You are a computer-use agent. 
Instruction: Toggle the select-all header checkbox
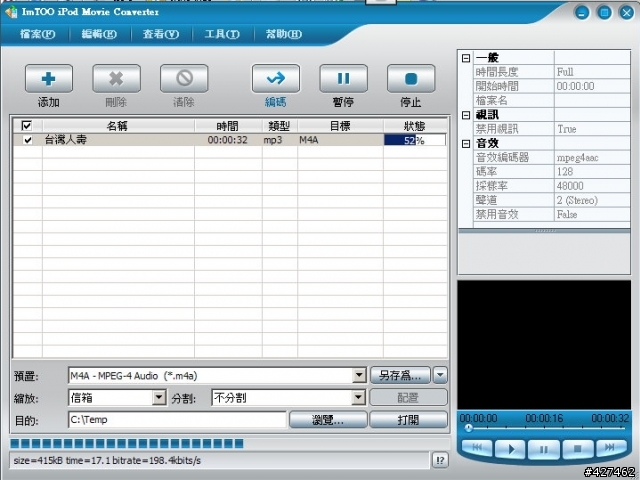27,125
